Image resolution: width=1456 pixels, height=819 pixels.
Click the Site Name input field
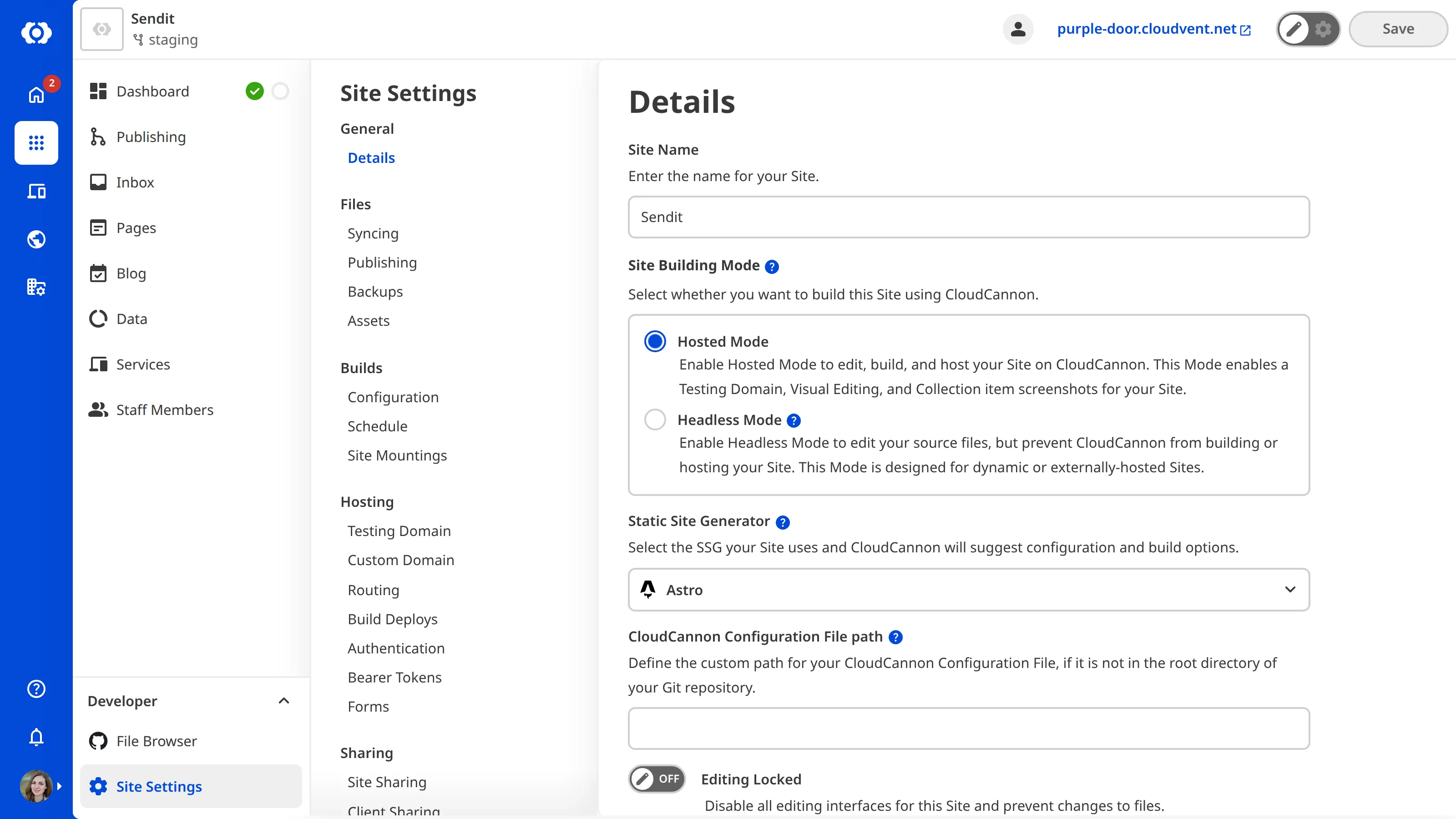tap(969, 217)
